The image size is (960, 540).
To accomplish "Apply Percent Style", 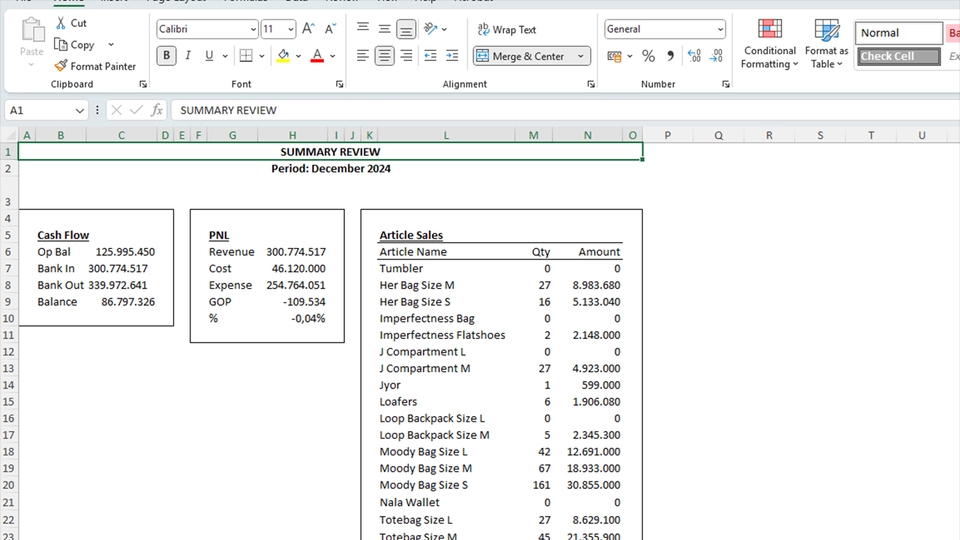I will click(x=648, y=56).
